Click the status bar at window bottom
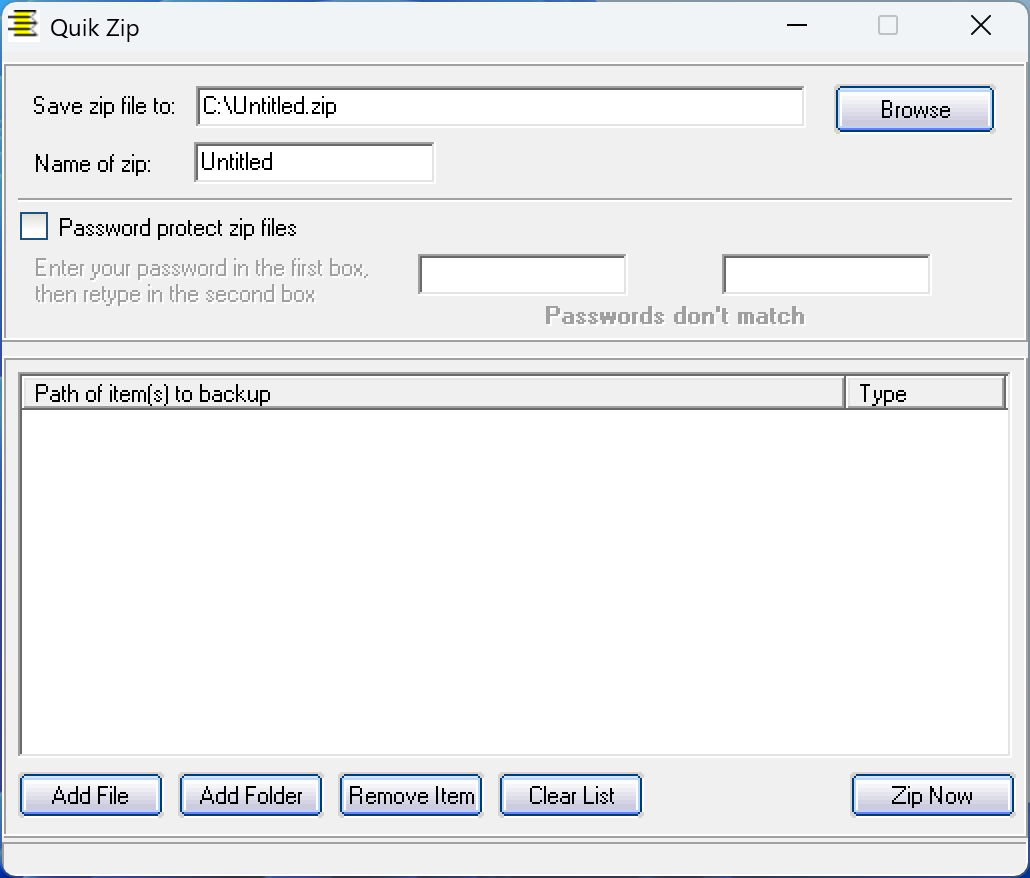 [514, 857]
